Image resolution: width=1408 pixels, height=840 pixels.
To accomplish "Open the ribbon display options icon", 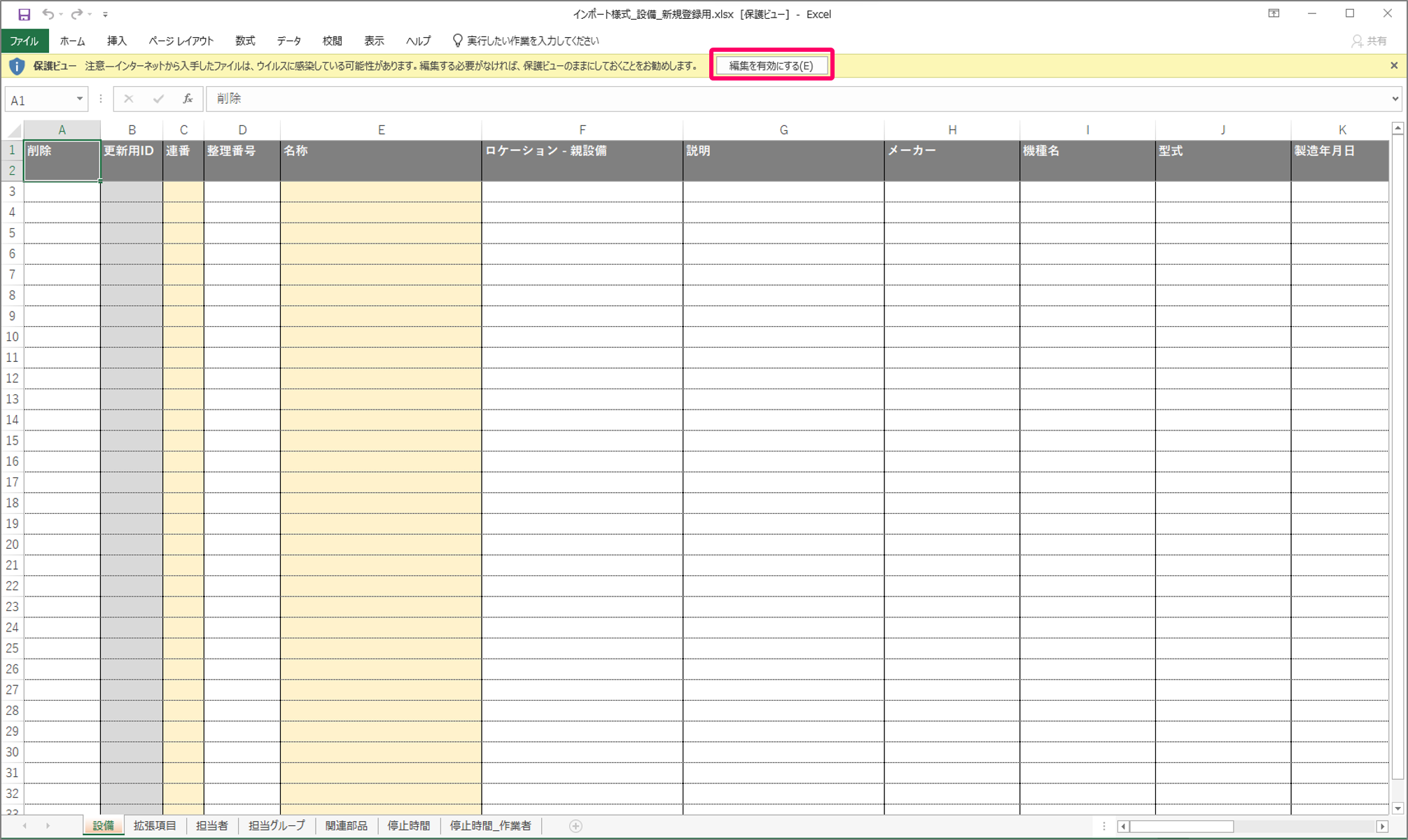I will [x=1274, y=14].
